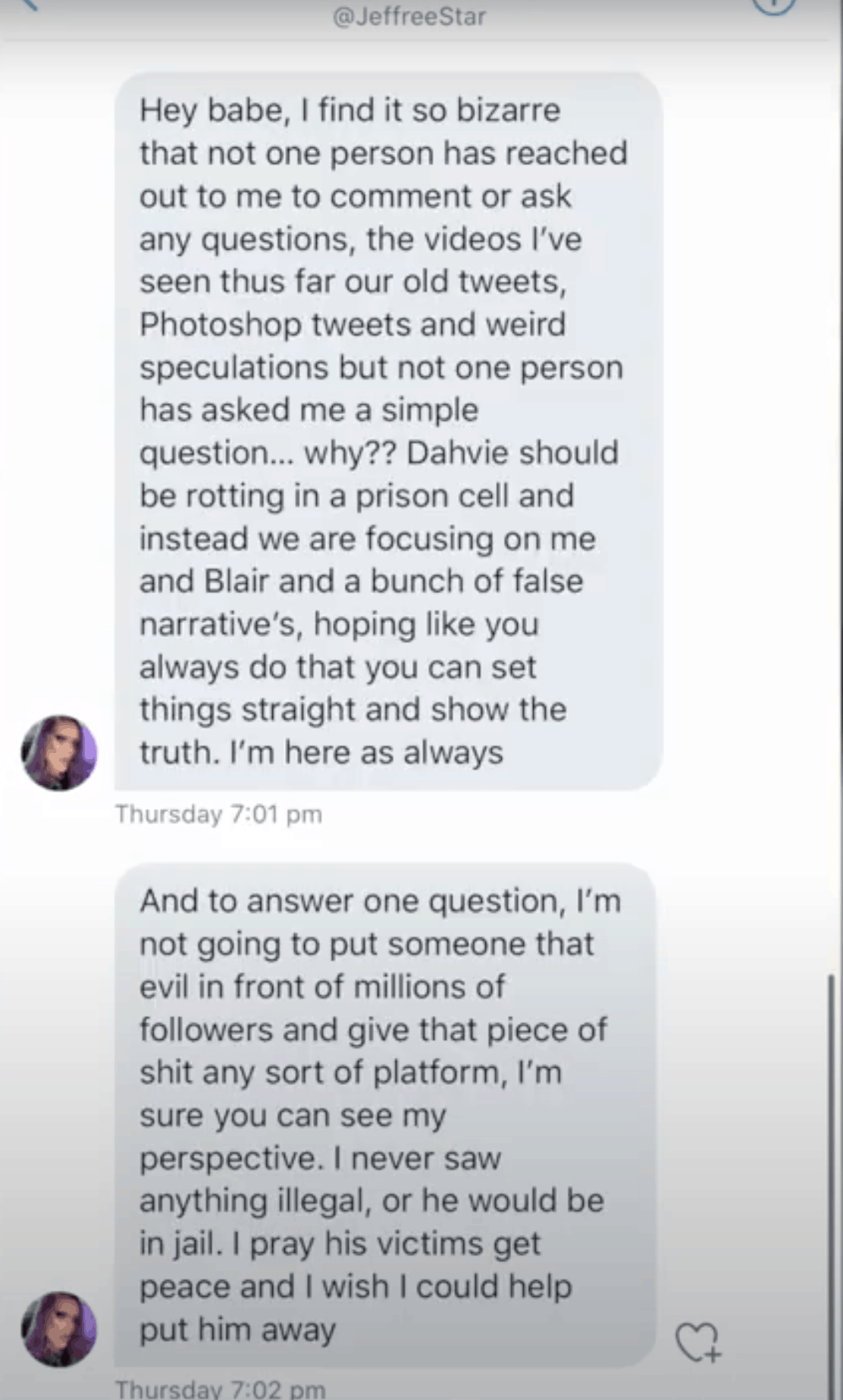The image size is (843, 1400).
Task: Select the message starting with 'Hey babe'
Action: click(x=387, y=428)
